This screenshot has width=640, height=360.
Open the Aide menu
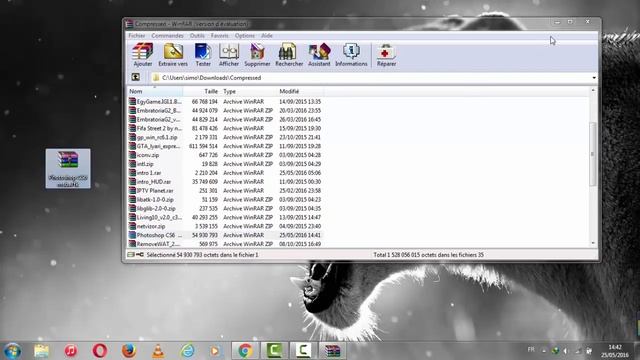[x=267, y=36]
